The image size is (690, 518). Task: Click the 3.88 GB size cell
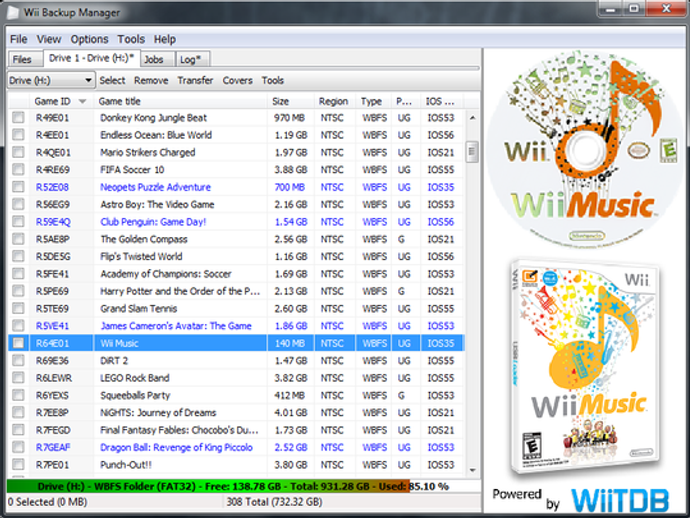291,169
